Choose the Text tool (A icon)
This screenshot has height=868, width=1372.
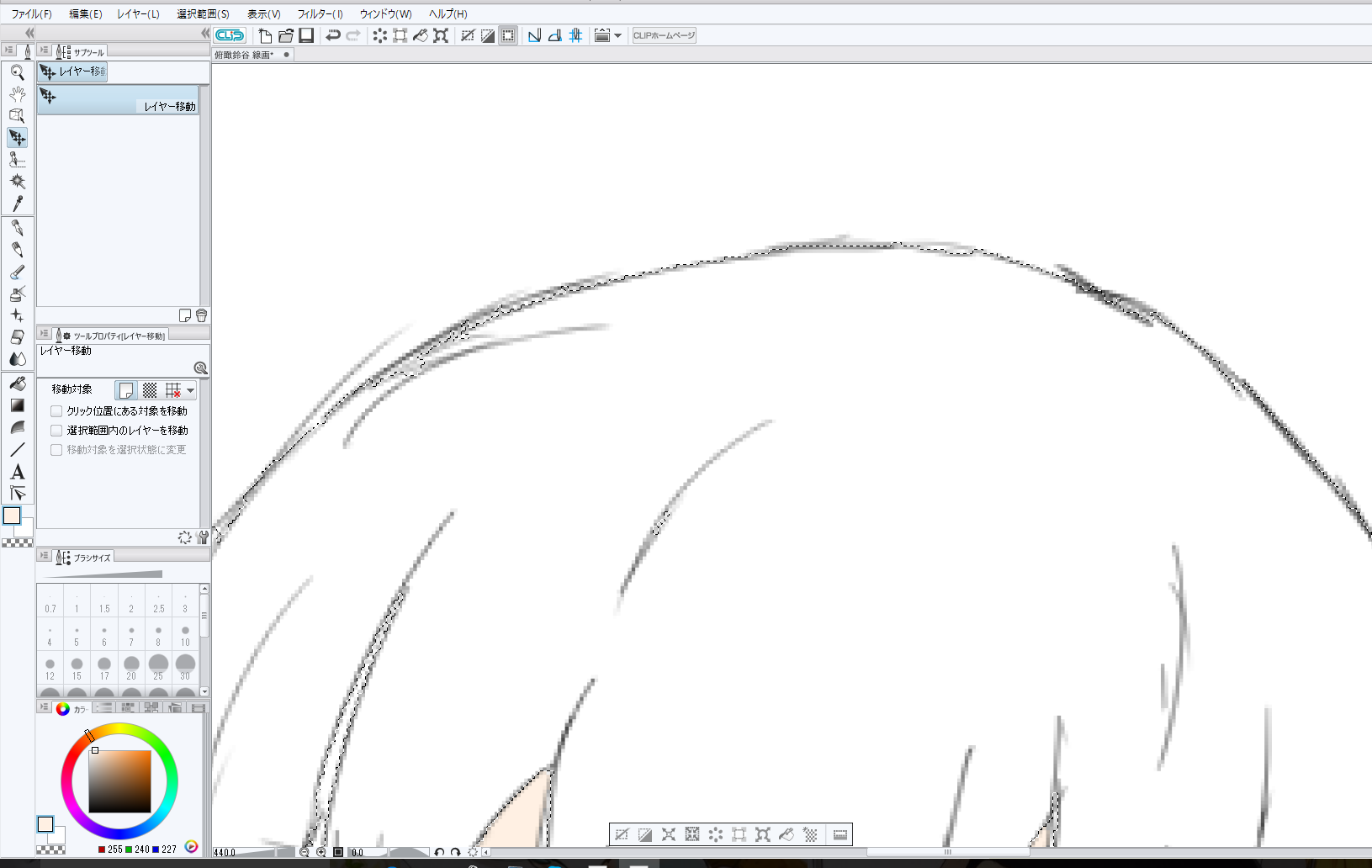(x=17, y=472)
